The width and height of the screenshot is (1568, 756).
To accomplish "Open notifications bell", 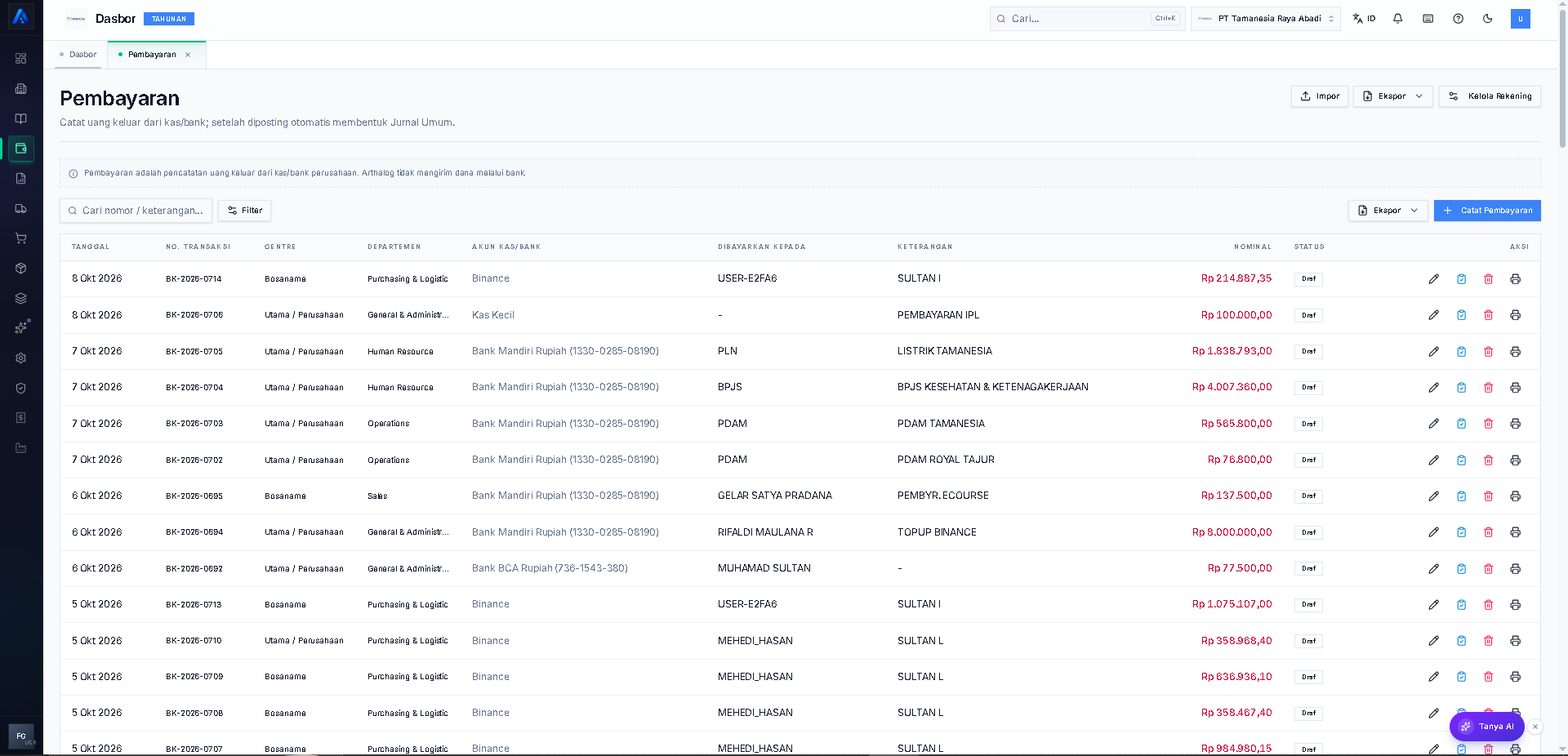I will tap(1397, 19).
